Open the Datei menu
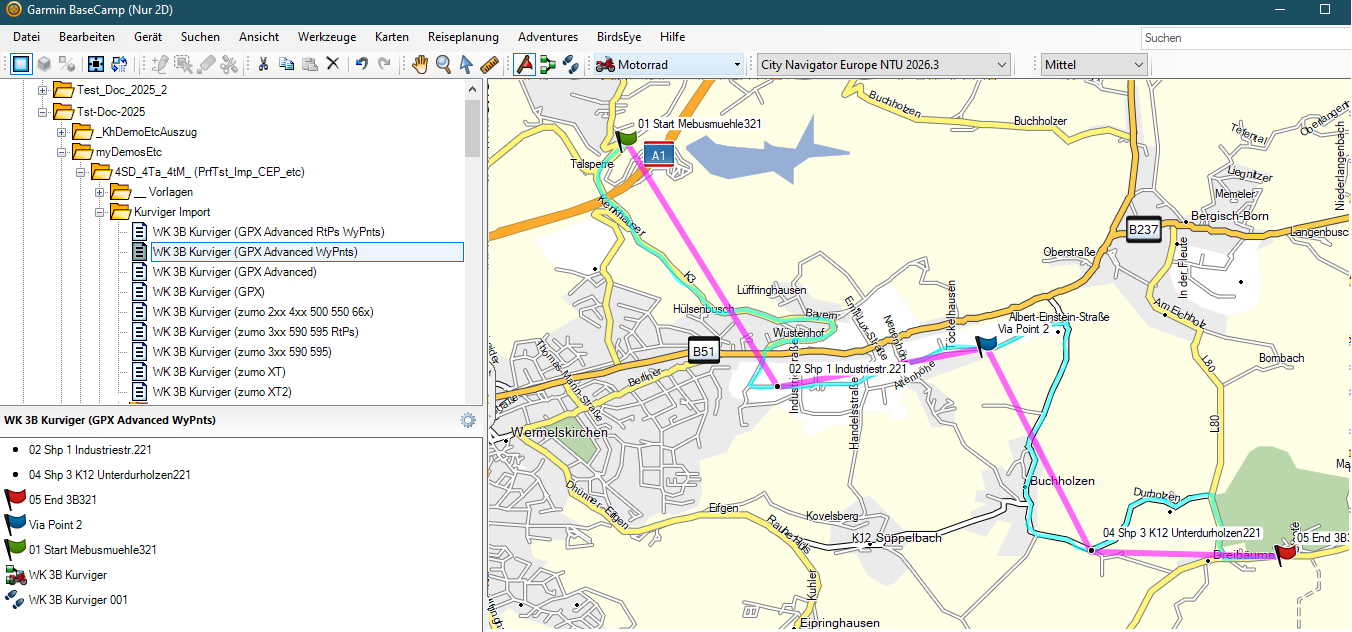The width and height of the screenshot is (1352, 632). pos(27,37)
